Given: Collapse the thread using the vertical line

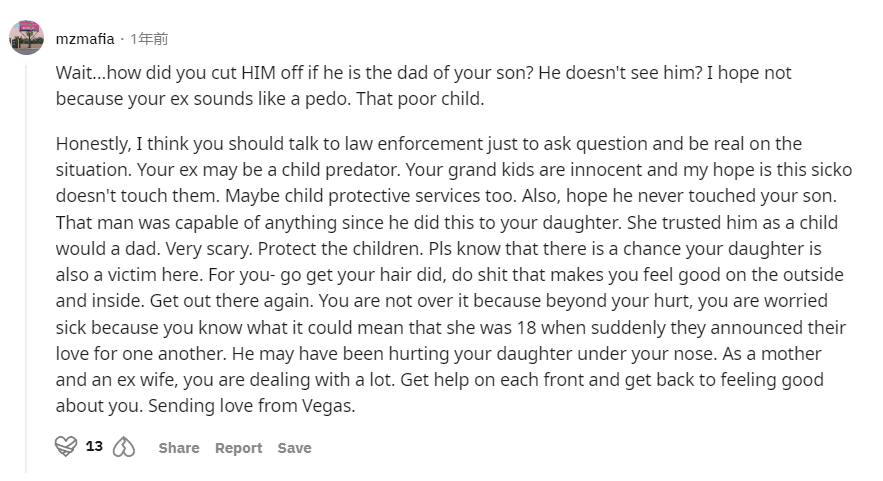Looking at the screenshot, I should (26, 269).
